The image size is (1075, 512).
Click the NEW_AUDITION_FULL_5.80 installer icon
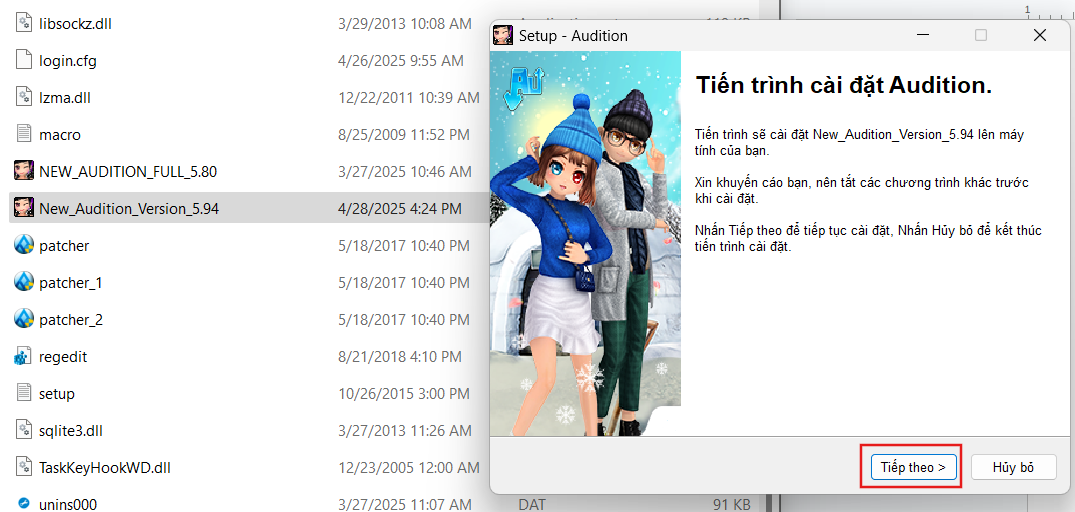tap(24, 172)
